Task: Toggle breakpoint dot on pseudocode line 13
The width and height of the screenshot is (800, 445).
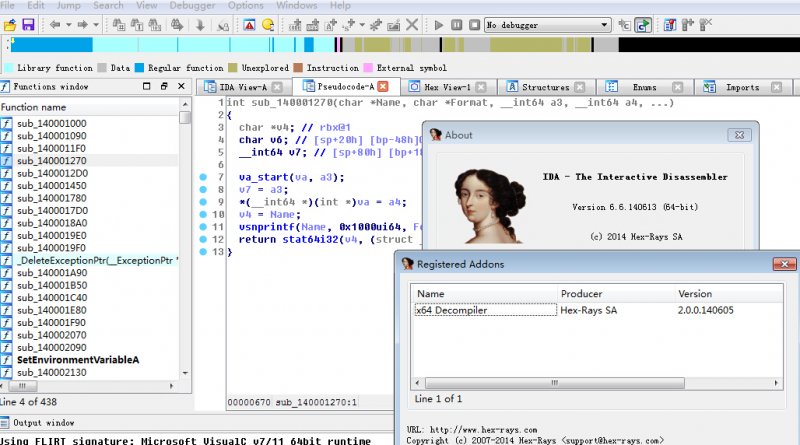Action: (x=203, y=252)
